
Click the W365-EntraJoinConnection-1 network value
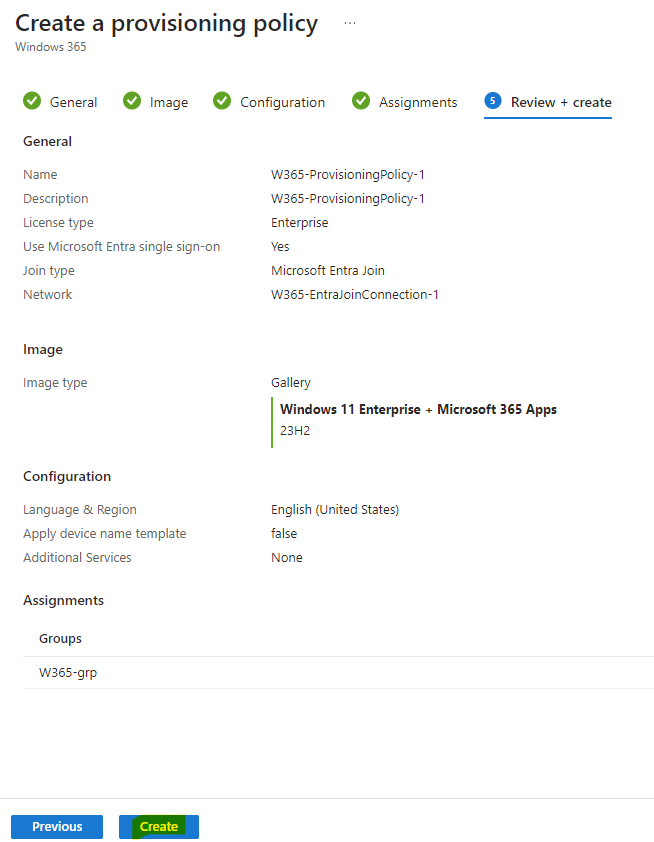[x=355, y=295]
